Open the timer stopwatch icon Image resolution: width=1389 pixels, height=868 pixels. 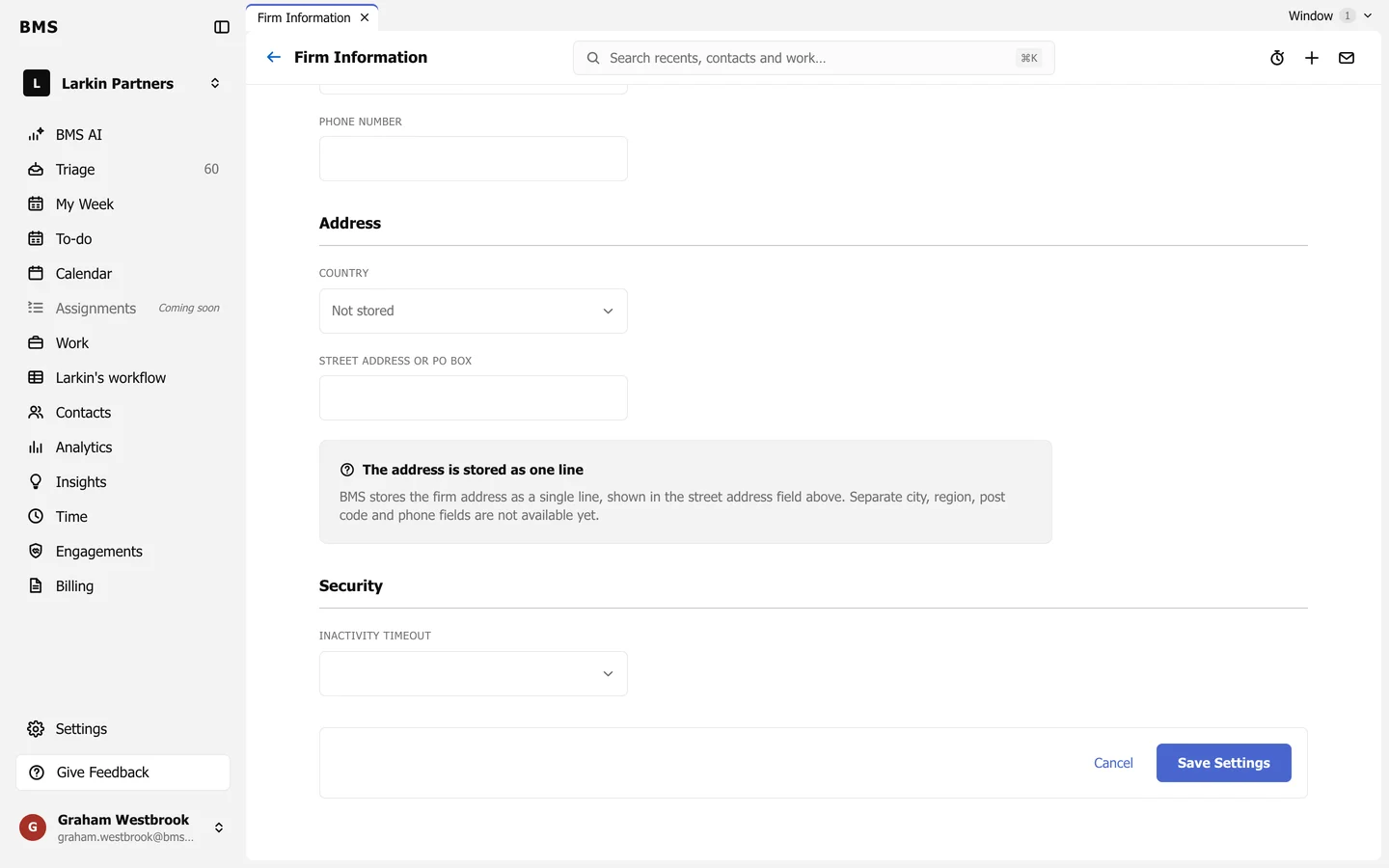click(x=1277, y=58)
